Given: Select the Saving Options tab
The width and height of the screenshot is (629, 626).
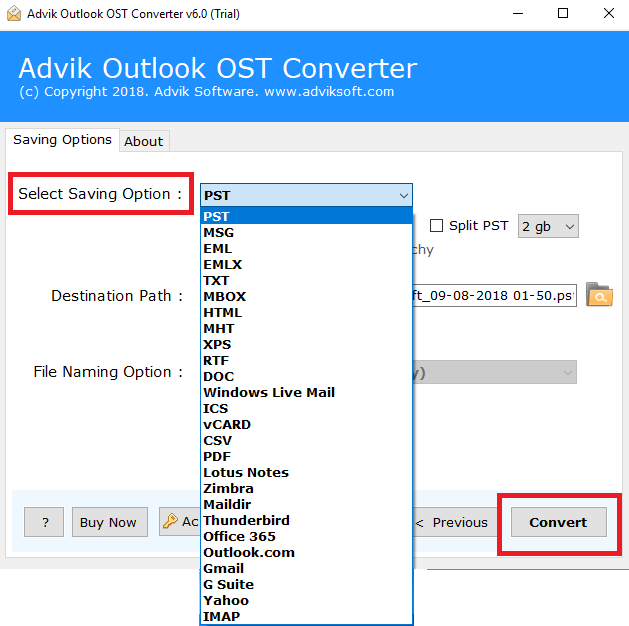Looking at the screenshot, I should click(x=62, y=140).
